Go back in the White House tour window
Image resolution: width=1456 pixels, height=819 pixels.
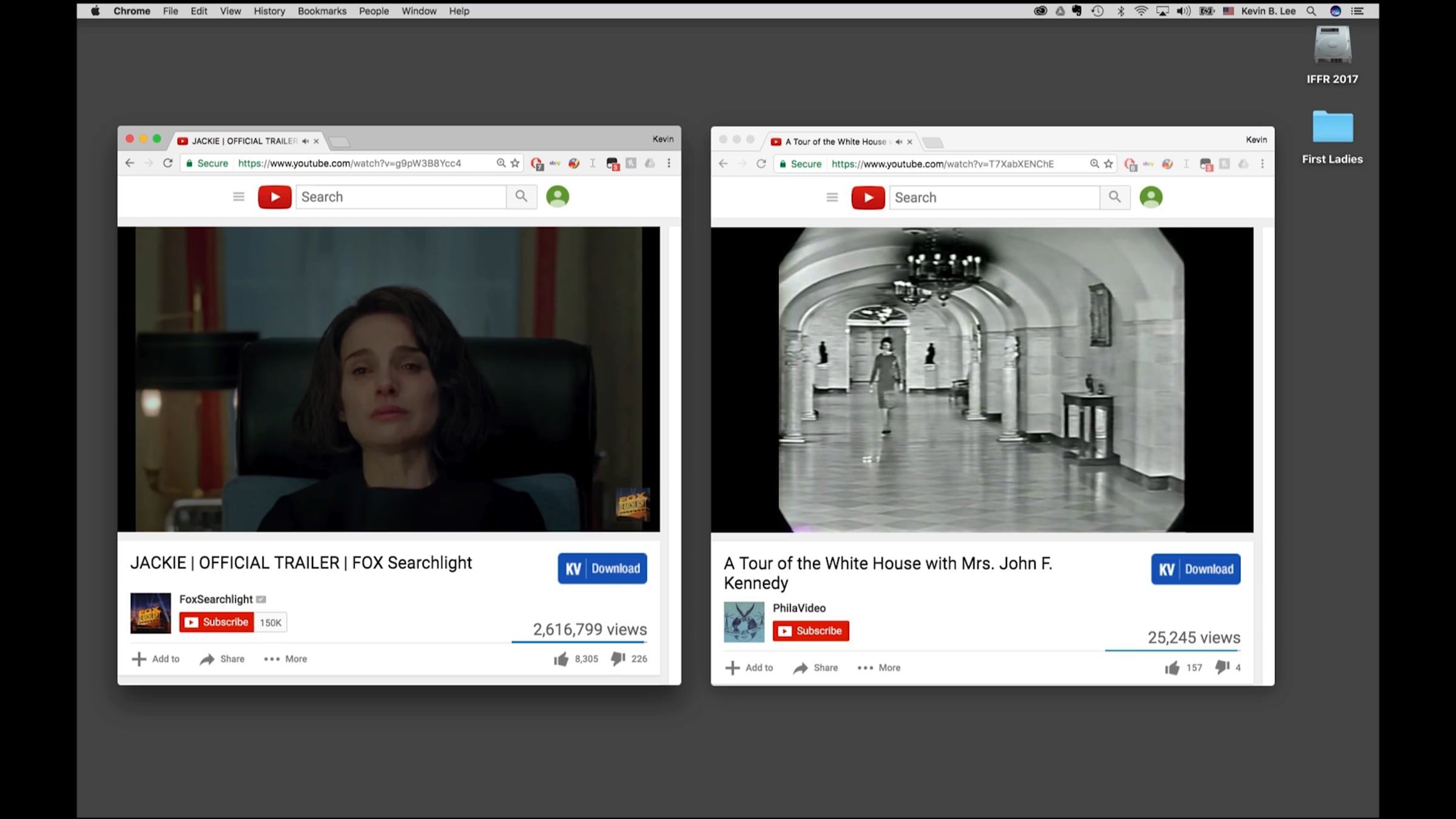tap(723, 164)
